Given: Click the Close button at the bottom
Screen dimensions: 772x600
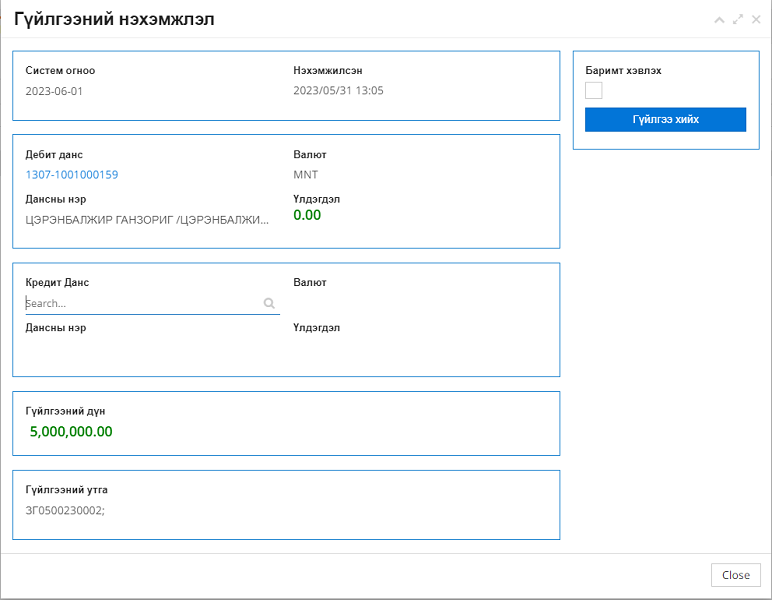Looking at the screenshot, I should (x=736, y=575).
